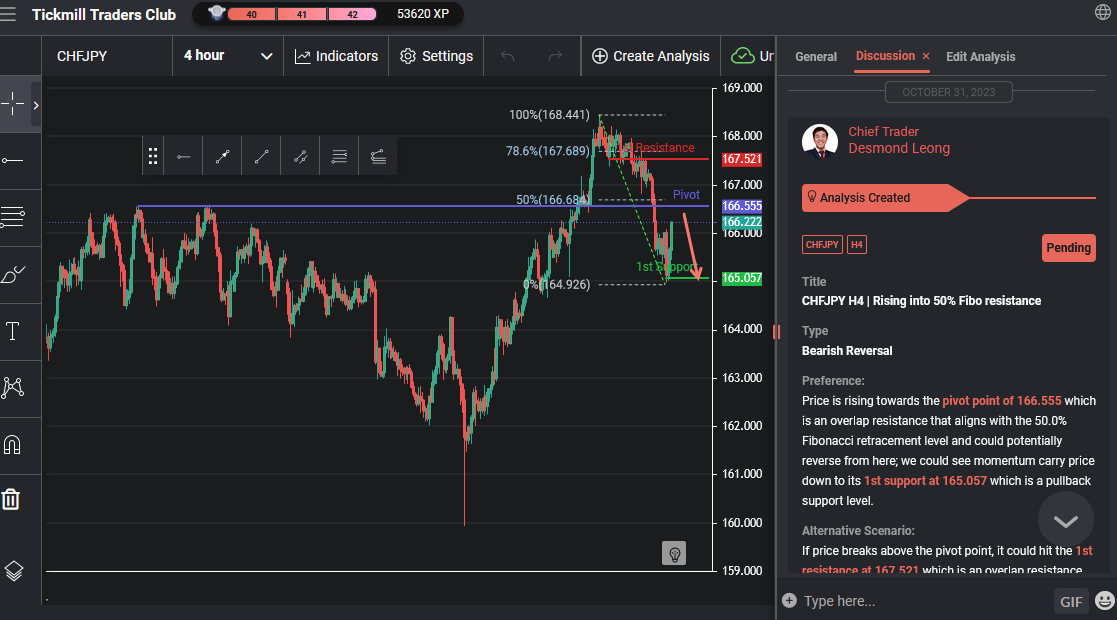The image size is (1117, 620).
Task: Click the 166.555 pivot price label
Action: click(742, 206)
